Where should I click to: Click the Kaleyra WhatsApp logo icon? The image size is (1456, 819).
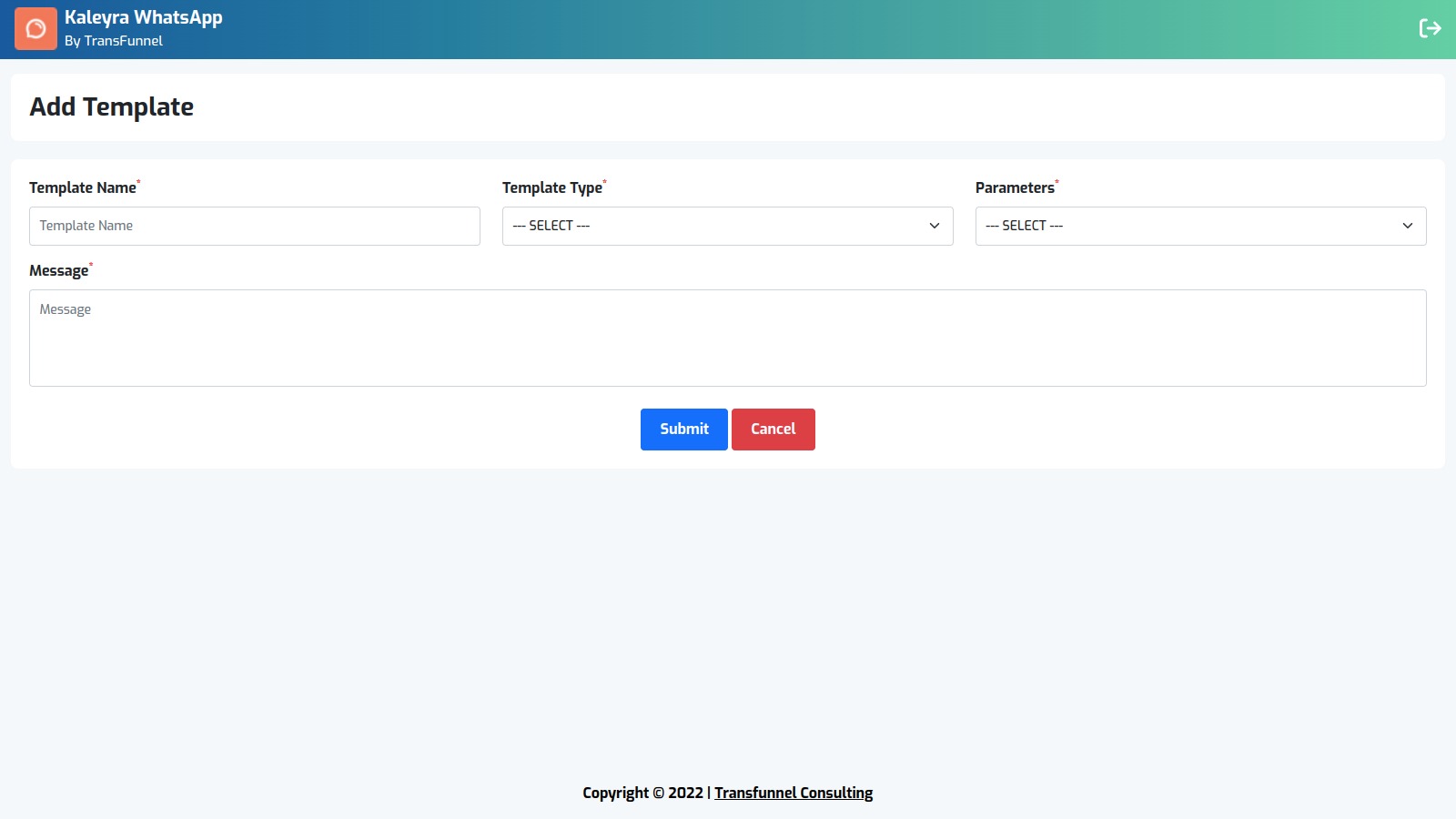click(x=35, y=29)
